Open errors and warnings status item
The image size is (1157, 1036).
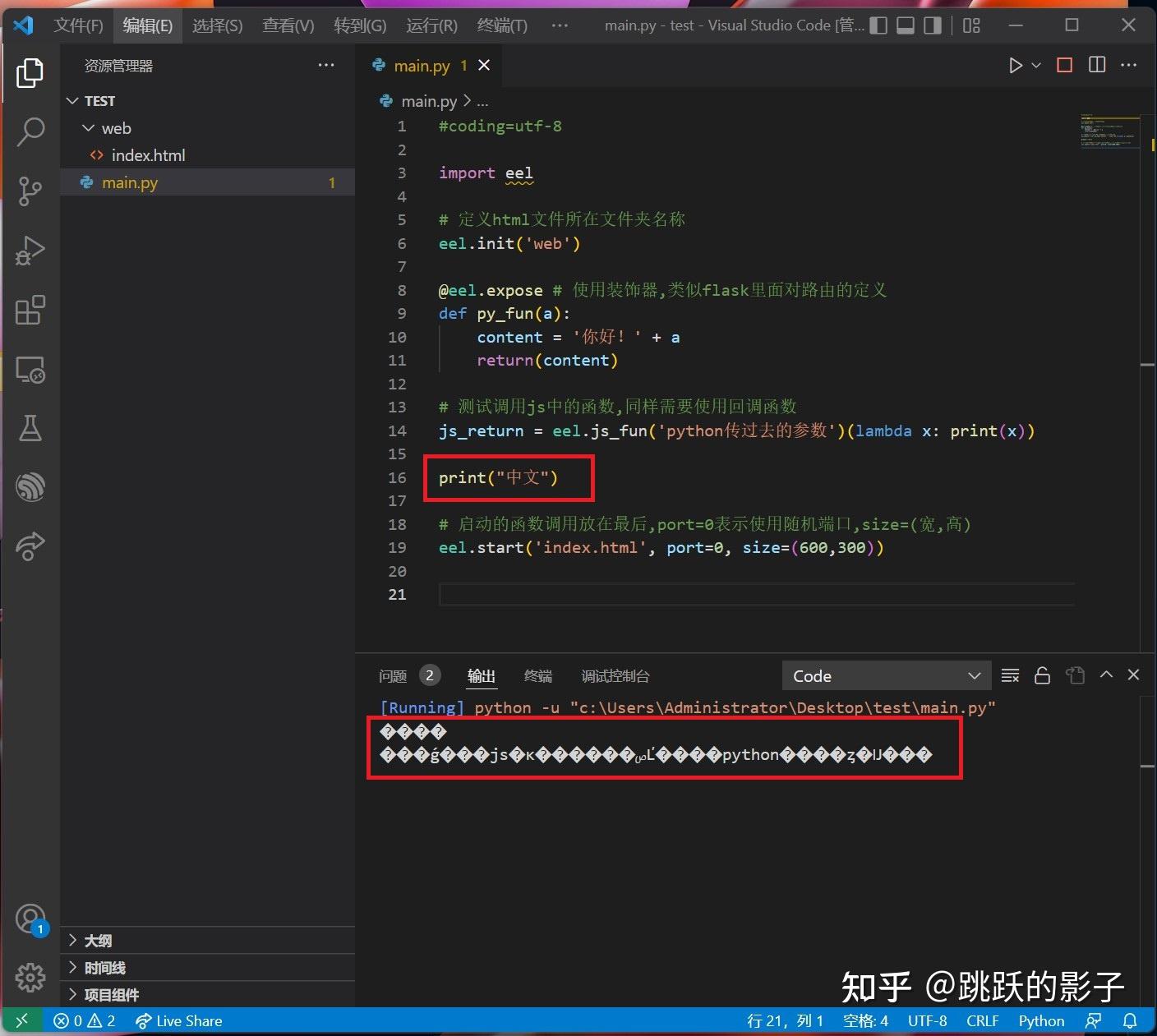click(x=85, y=1021)
